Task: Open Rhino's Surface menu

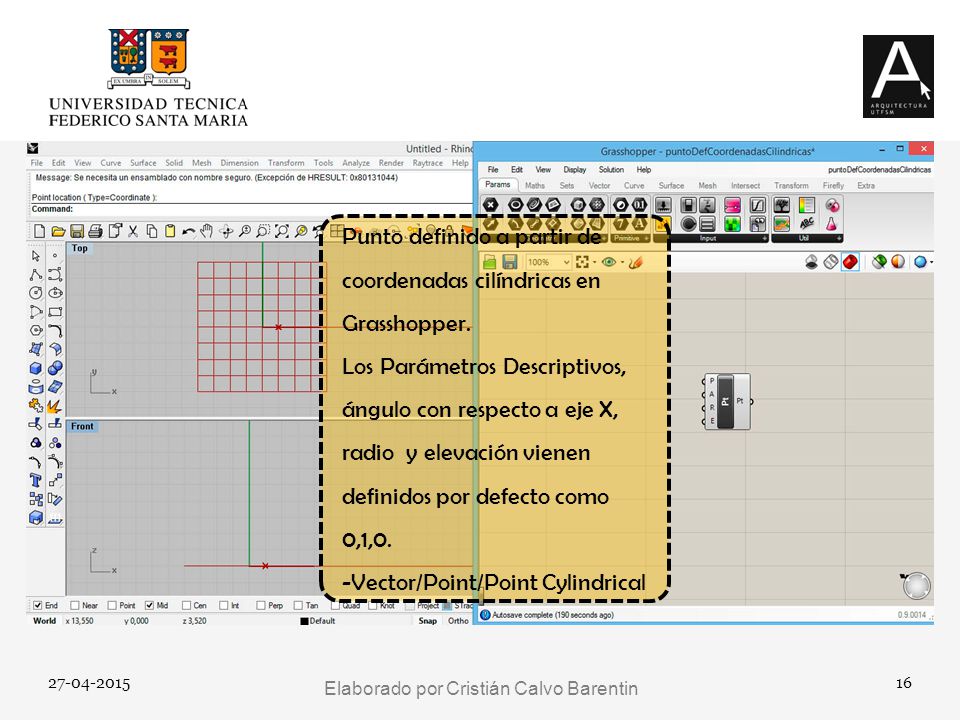Action: click(x=143, y=163)
